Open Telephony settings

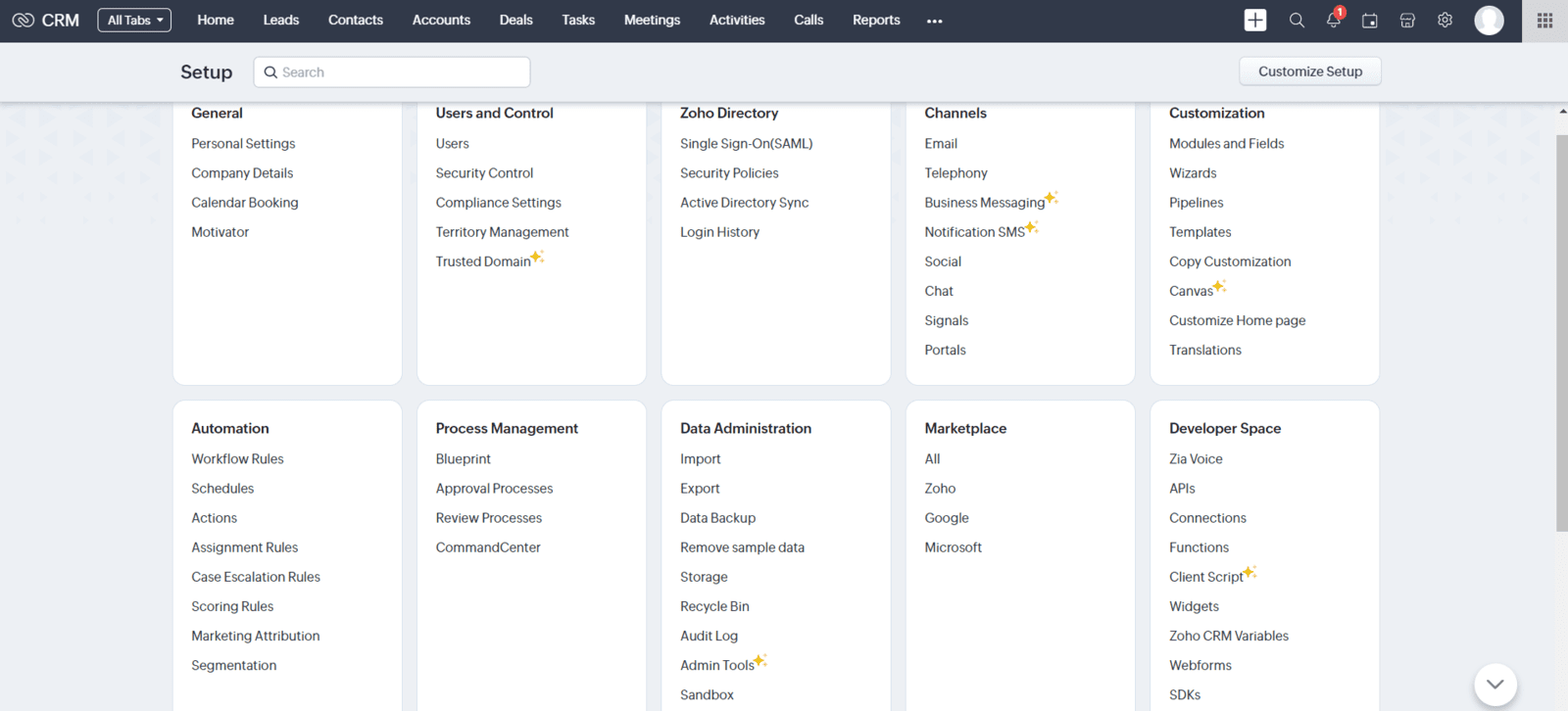click(955, 173)
